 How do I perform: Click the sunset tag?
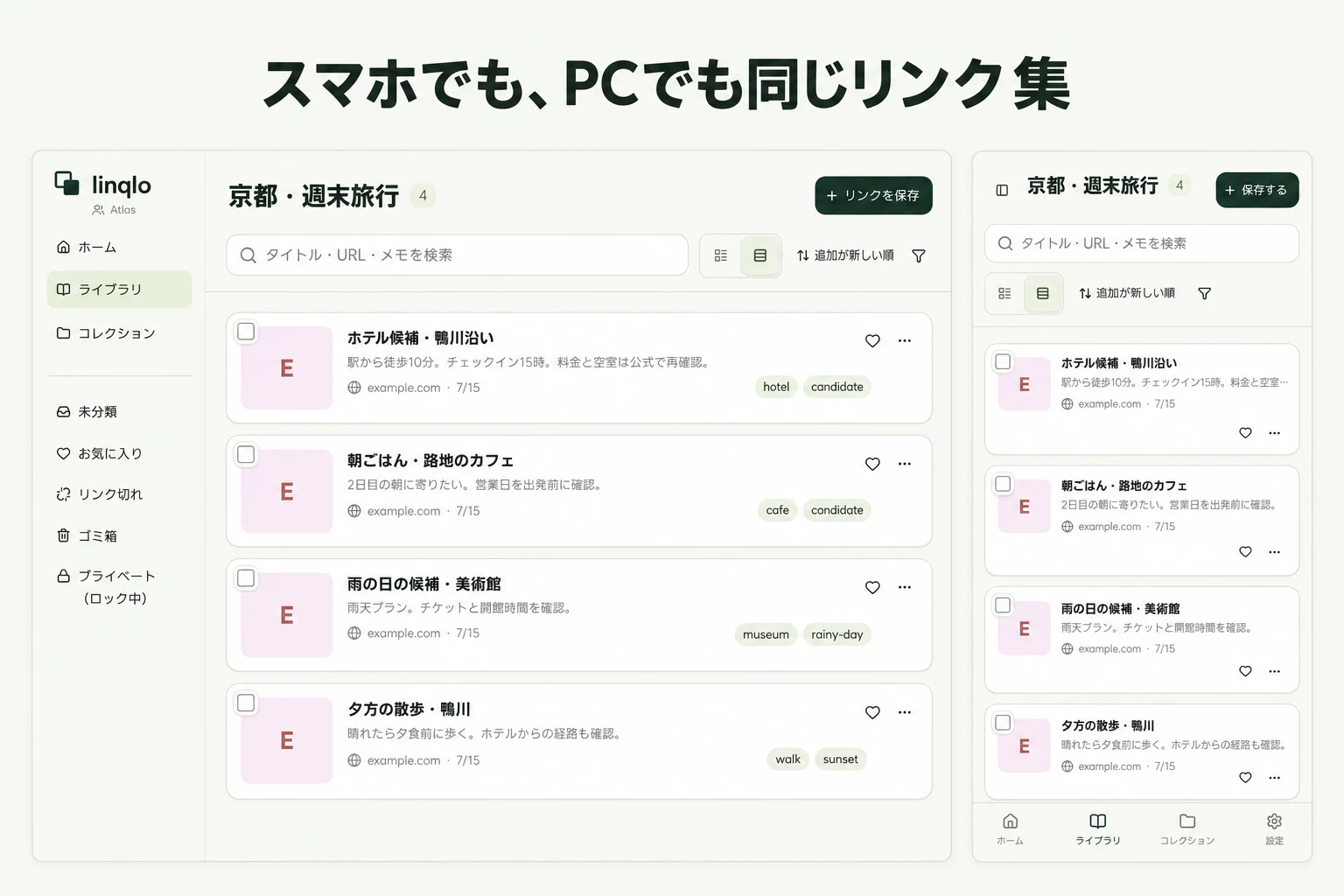click(840, 759)
